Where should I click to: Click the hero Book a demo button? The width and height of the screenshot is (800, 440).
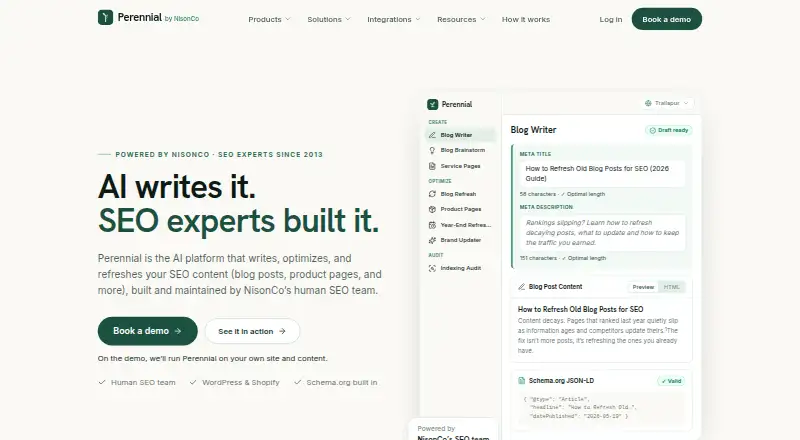pos(147,331)
